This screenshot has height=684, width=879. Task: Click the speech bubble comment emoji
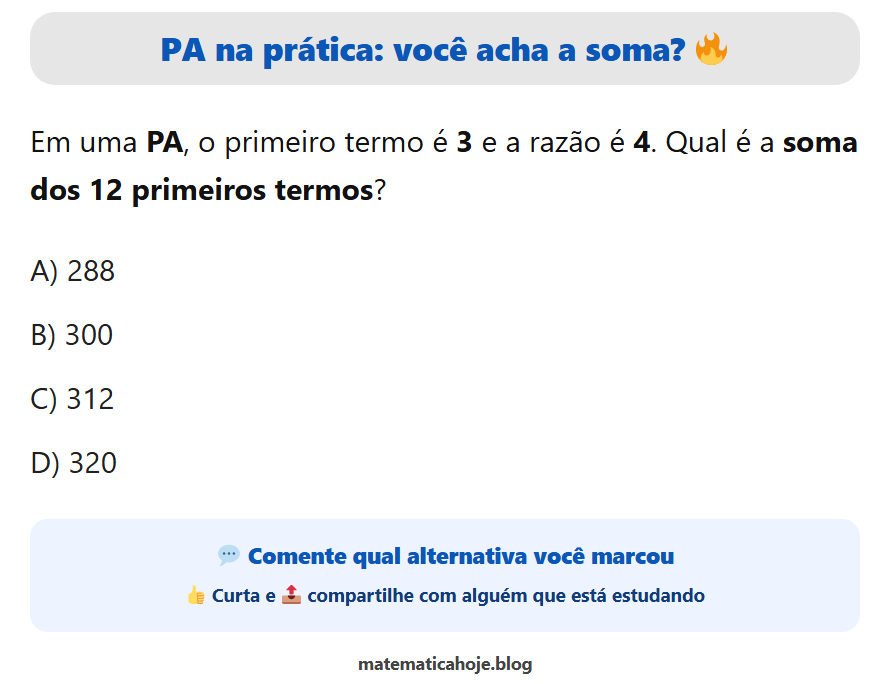click(x=229, y=555)
